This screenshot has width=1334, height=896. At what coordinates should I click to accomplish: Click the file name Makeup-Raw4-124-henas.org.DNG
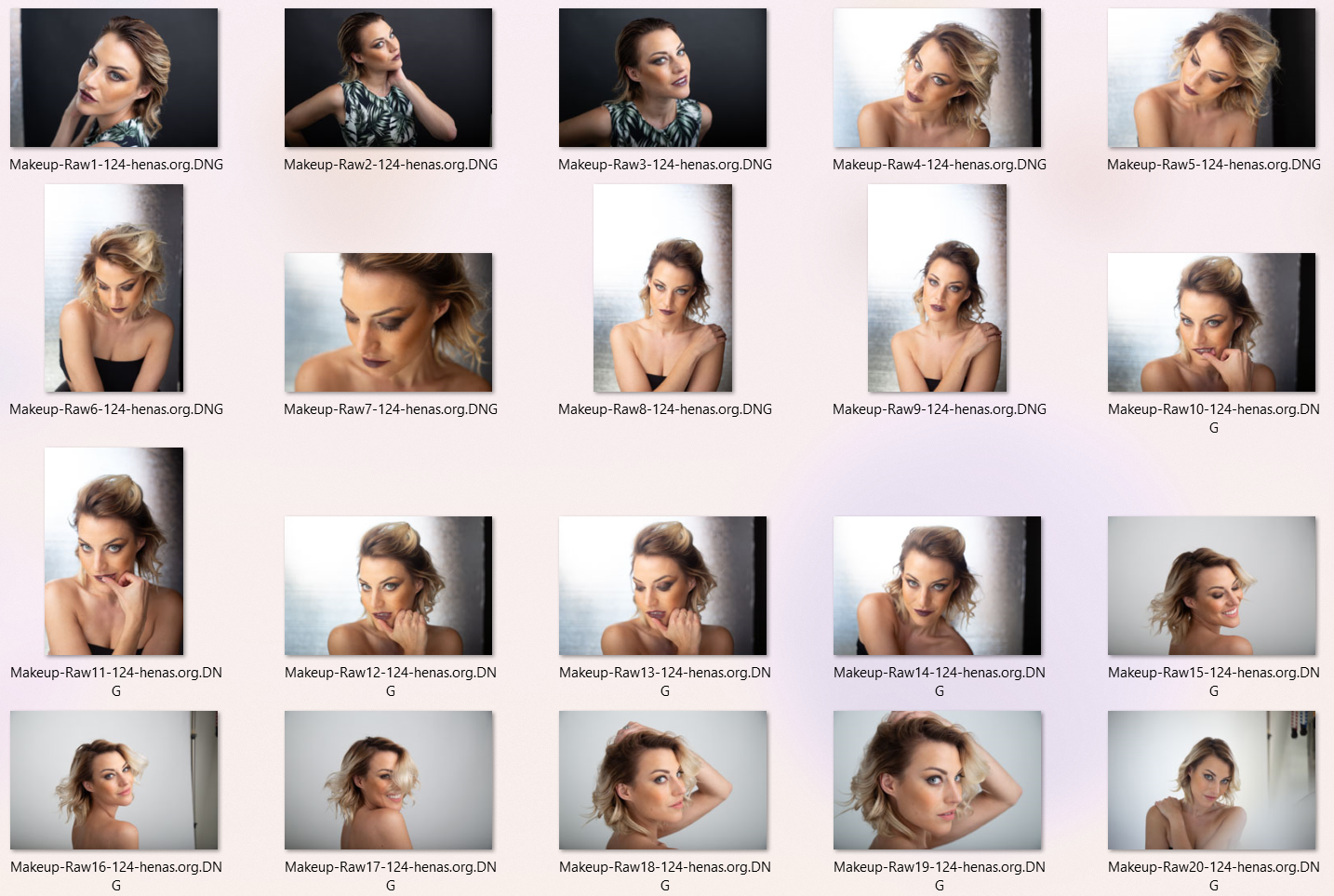(940, 165)
